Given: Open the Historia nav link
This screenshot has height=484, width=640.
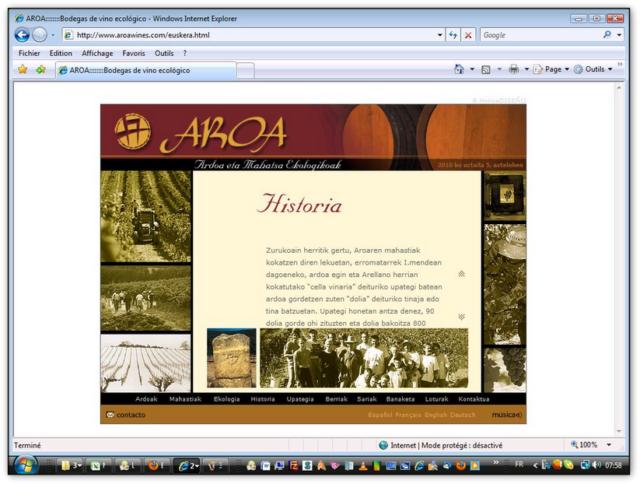Looking at the screenshot, I should coord(262,399).
